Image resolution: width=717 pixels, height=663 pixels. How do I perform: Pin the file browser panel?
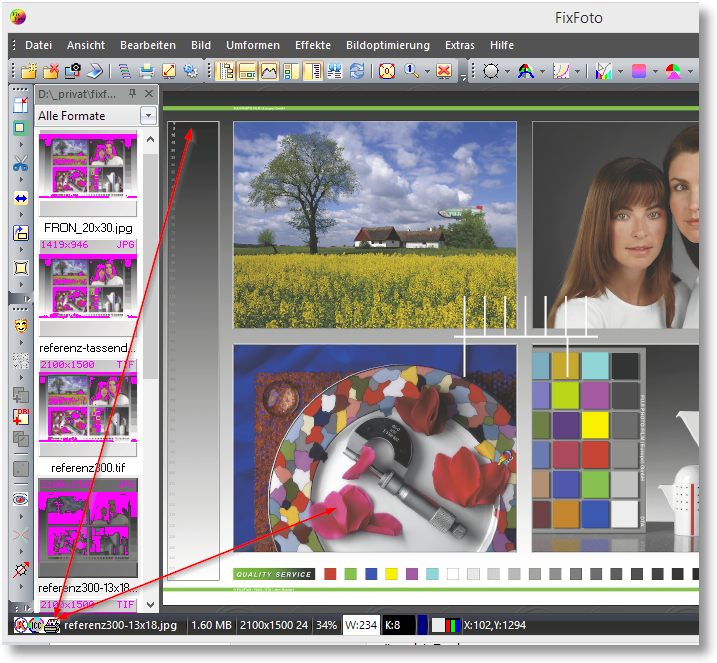133,94
